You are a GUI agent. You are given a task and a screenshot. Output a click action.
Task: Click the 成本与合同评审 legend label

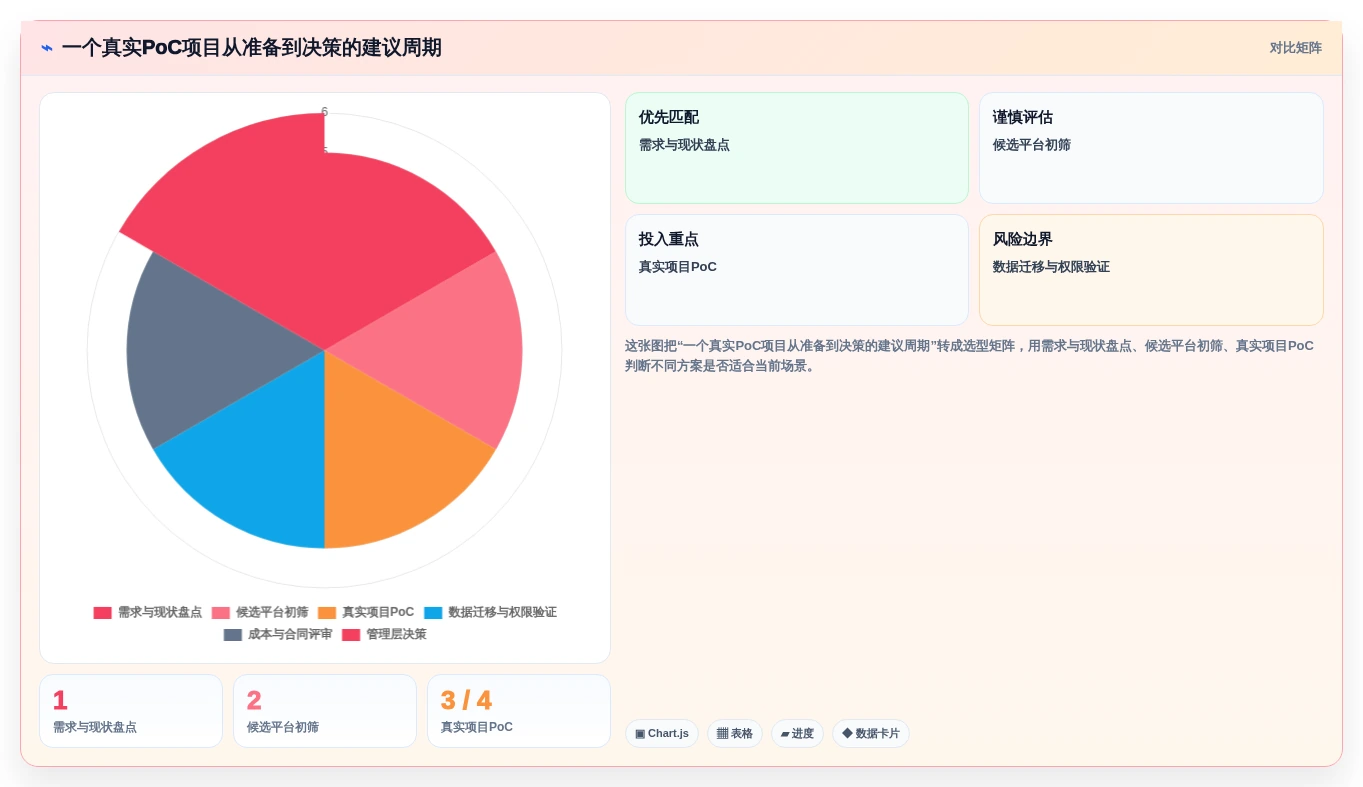[290, 635]
